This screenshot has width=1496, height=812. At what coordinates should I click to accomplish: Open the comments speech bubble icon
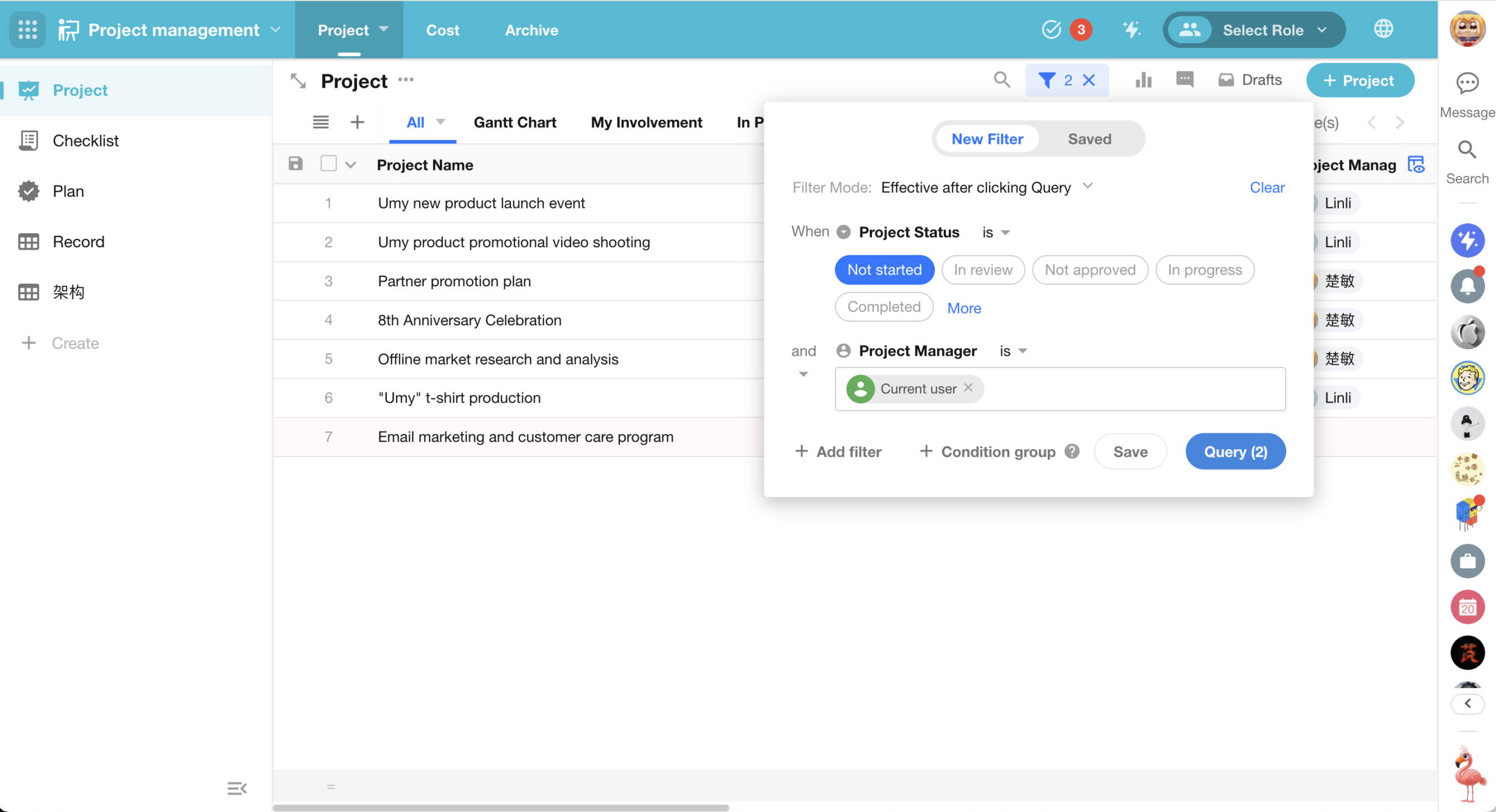pos(1185,80)
